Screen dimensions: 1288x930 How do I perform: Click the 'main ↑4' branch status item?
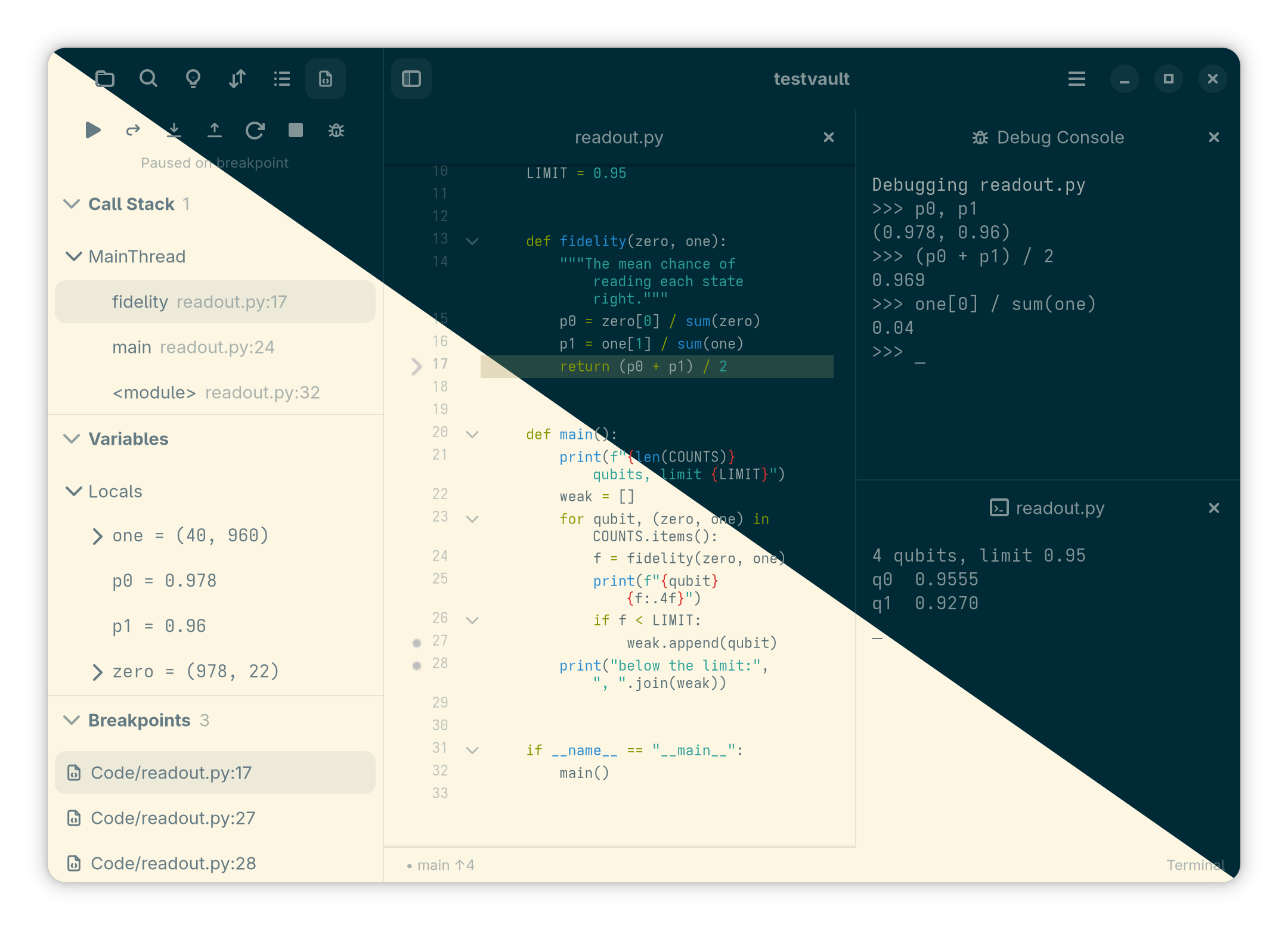(441, 865)
